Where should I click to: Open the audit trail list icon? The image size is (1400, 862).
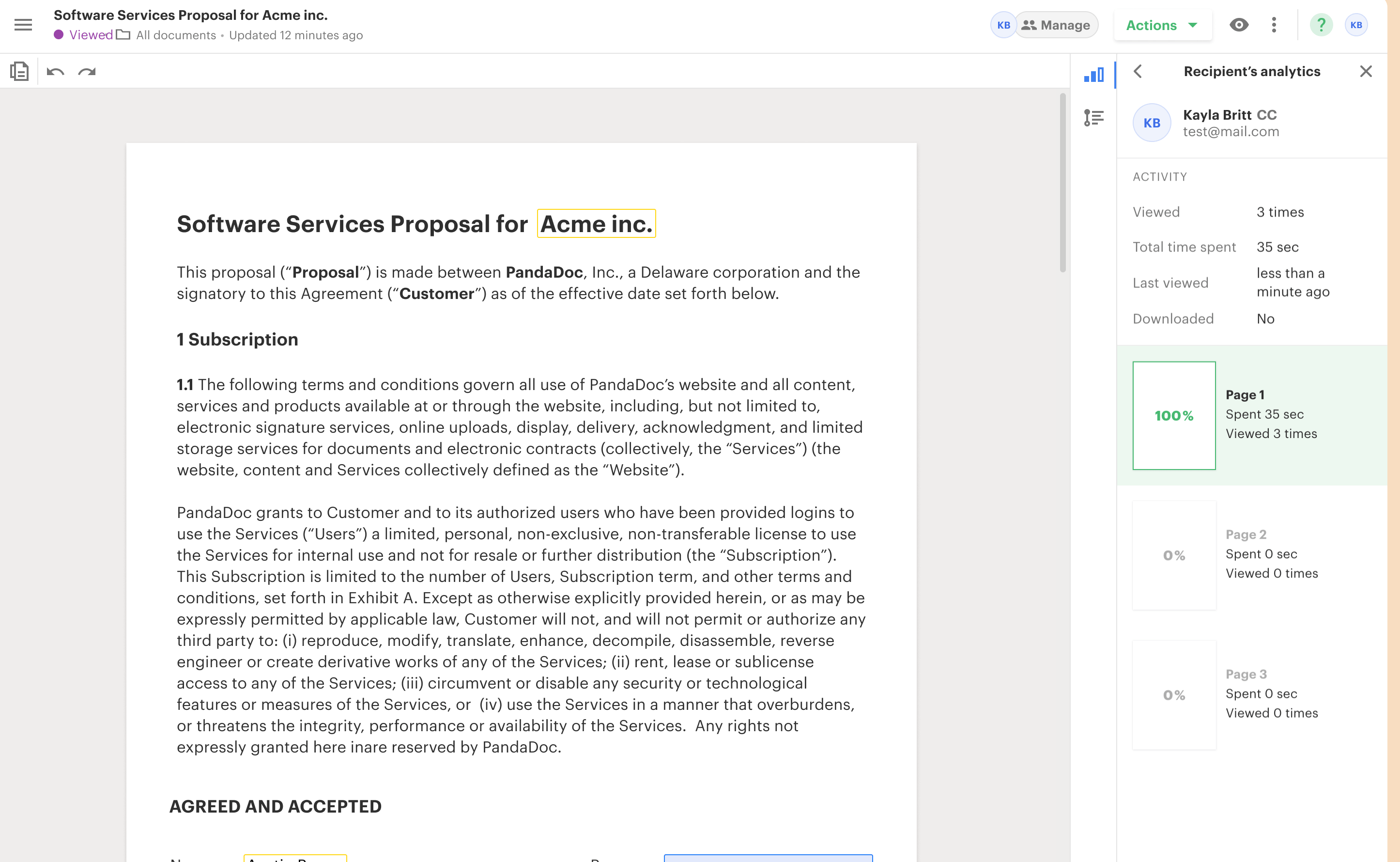1093,117
